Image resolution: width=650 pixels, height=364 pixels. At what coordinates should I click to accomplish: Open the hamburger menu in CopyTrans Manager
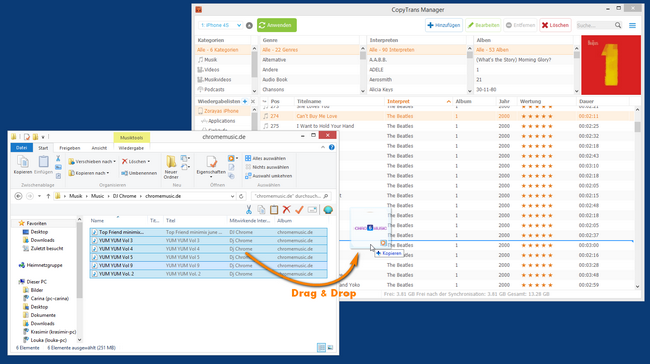(x=632, y=26)
